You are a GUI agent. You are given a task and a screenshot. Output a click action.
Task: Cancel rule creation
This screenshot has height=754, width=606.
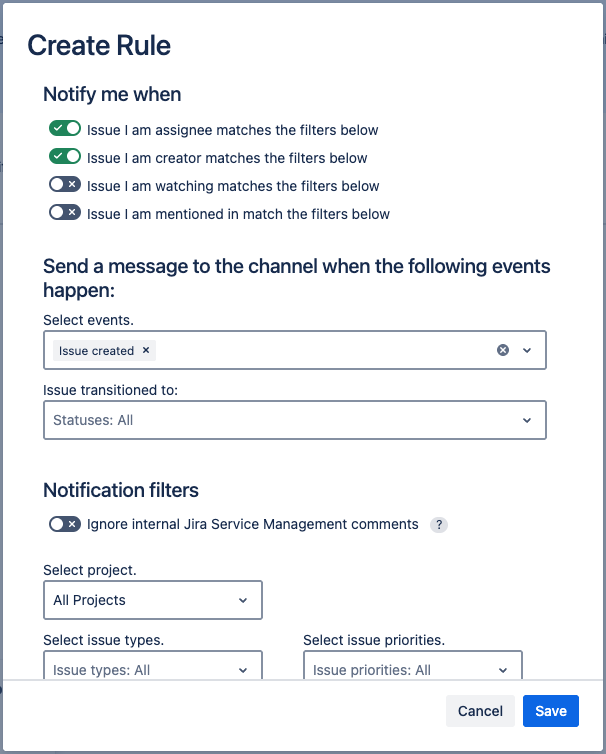point(480,711)
